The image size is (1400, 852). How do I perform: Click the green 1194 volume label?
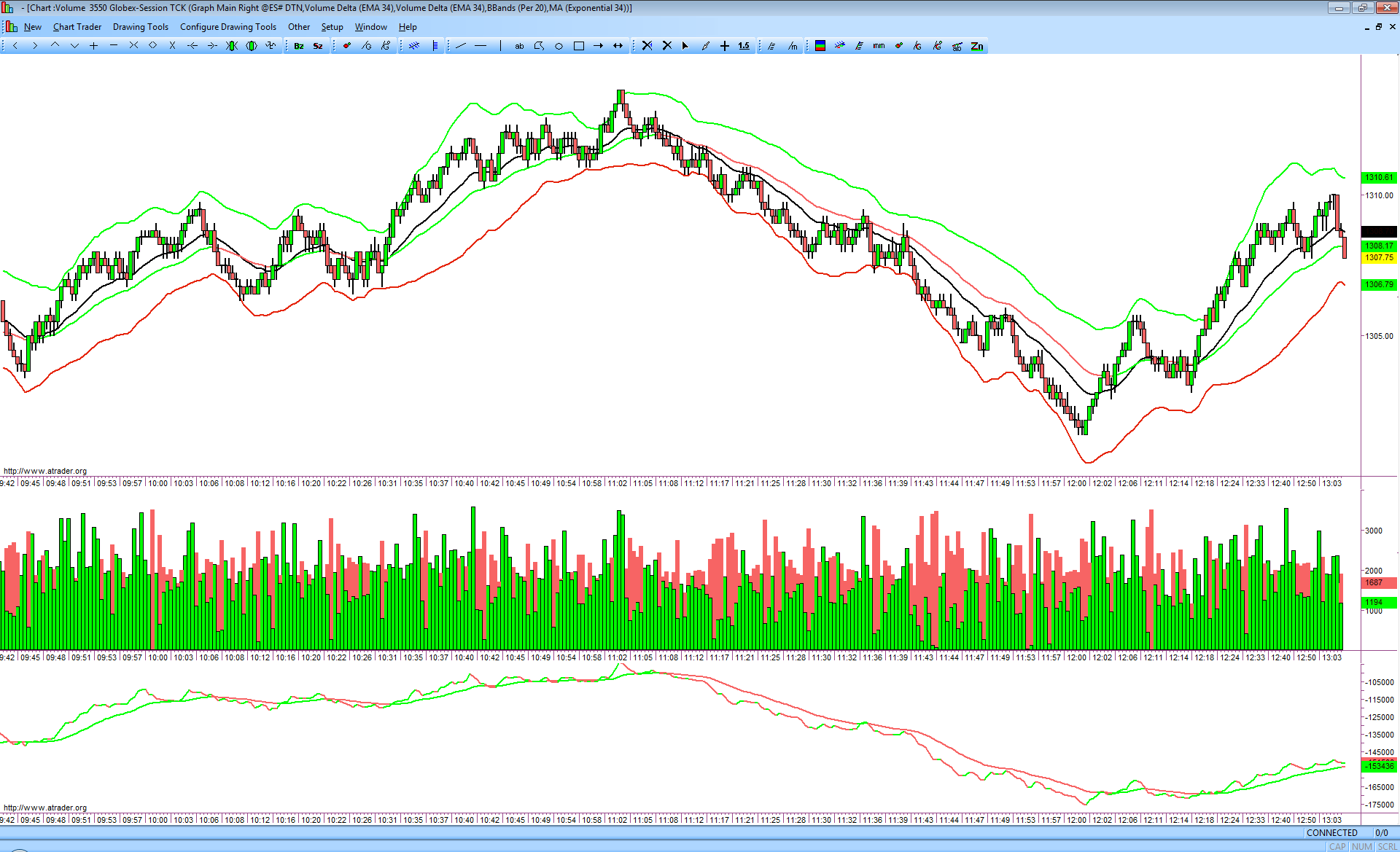pos(1379,602)
